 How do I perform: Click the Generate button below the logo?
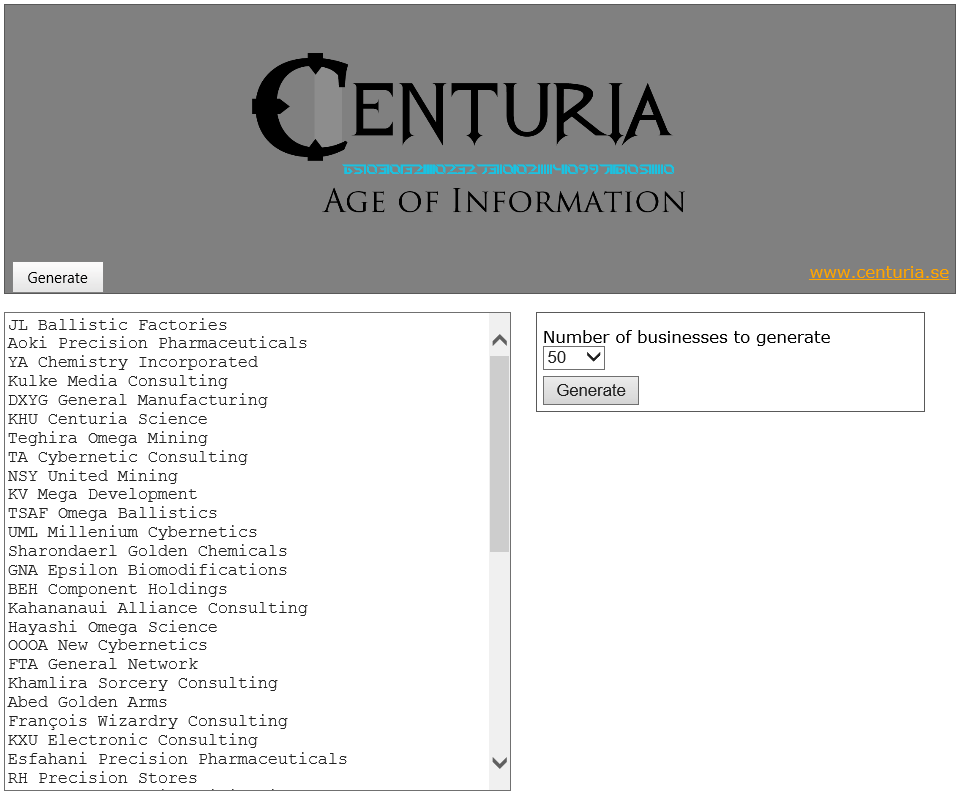[57, 277]
